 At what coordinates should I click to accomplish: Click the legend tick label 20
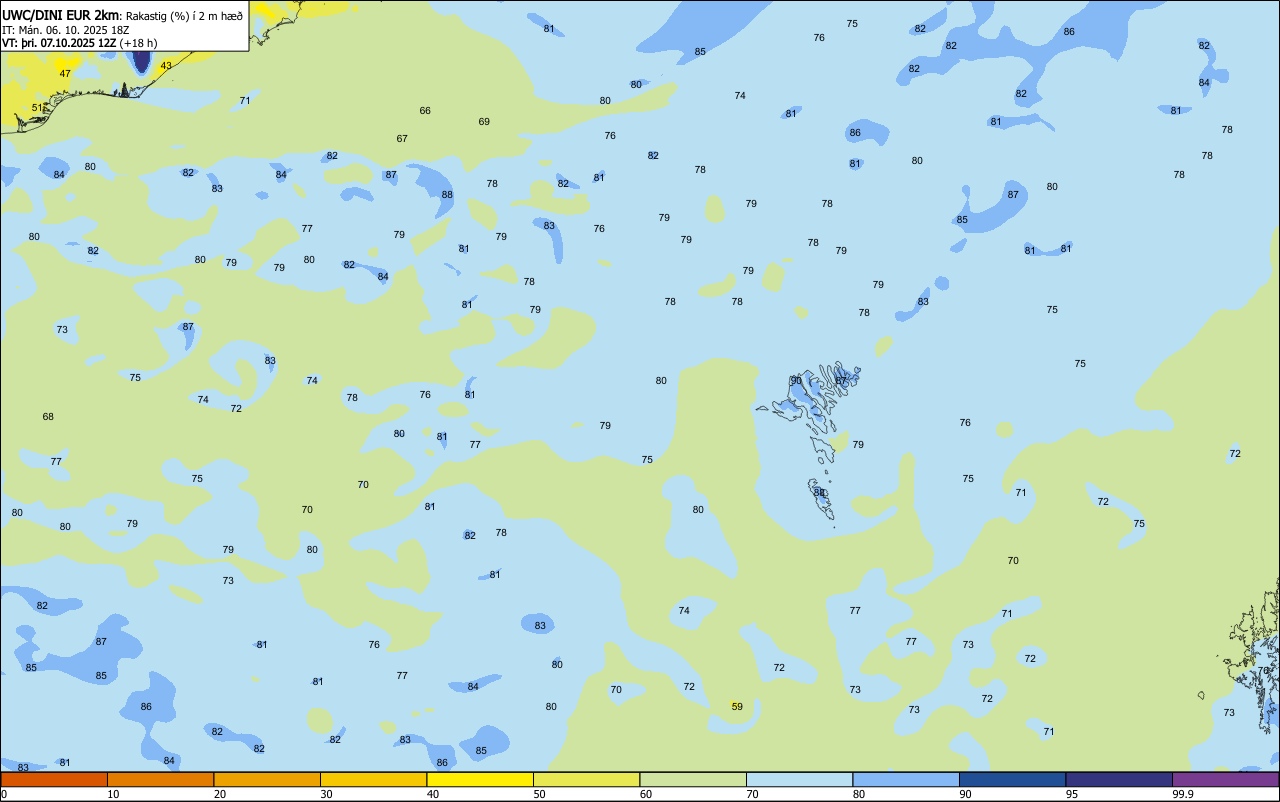pos(220,794)
